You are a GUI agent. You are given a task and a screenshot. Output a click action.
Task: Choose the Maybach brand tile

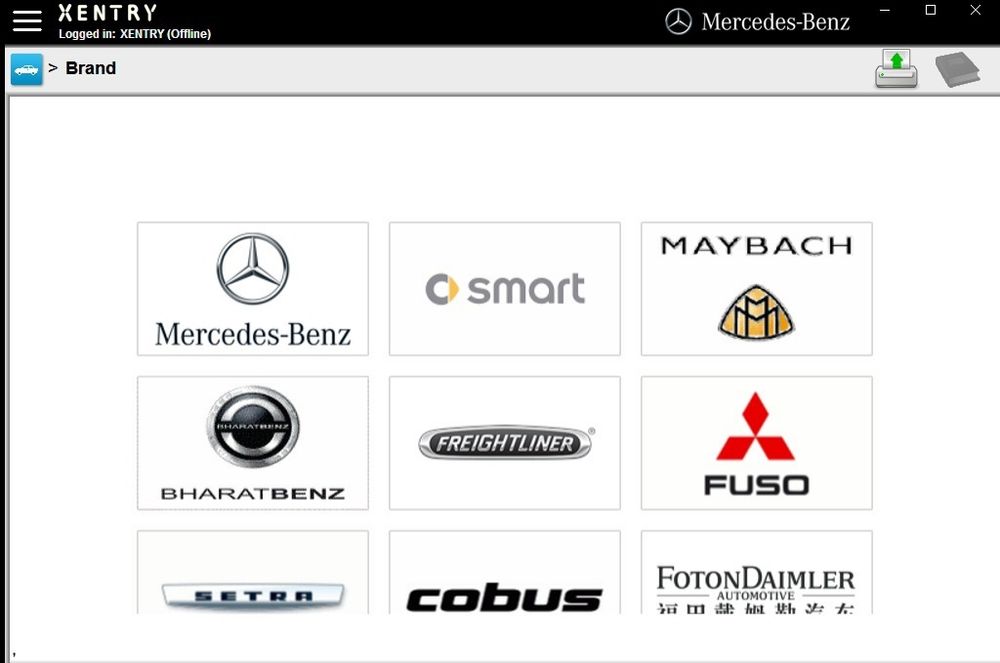pos(756,289)
